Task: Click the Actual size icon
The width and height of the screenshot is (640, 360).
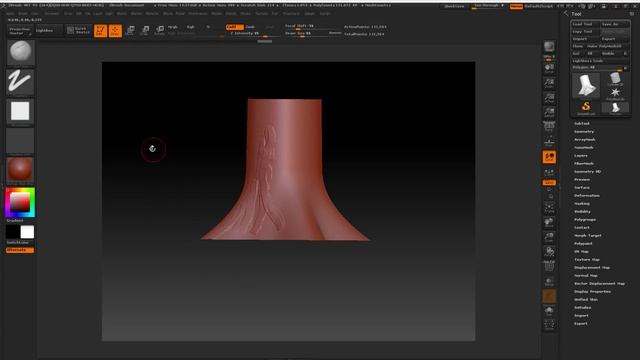Action: coord(549,98)
